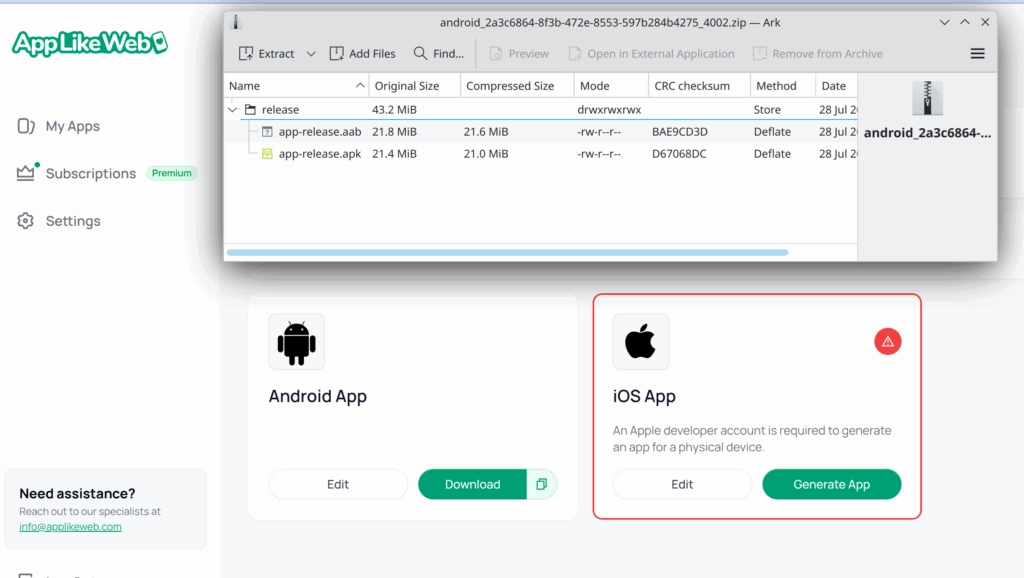Click the Extract toolbar button in Ark
1024x578 pixels.
(x=267, y=54)
